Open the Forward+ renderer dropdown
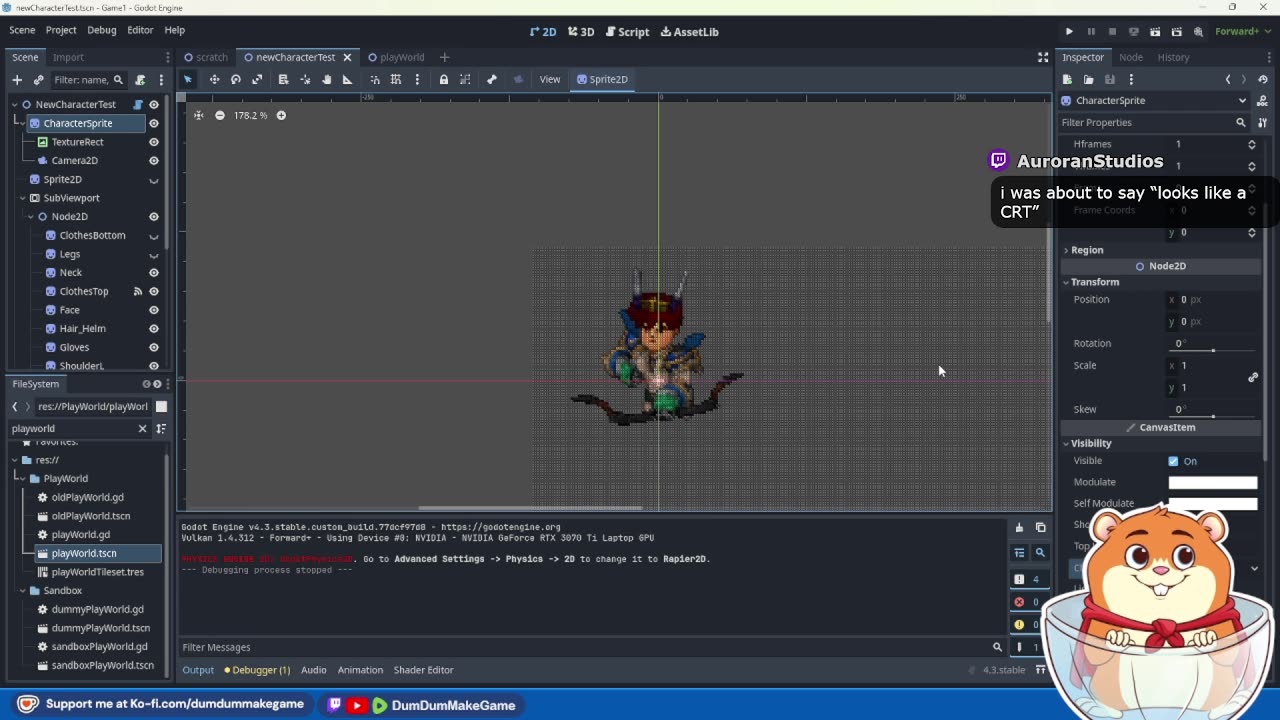 [x=1243, y=31]
